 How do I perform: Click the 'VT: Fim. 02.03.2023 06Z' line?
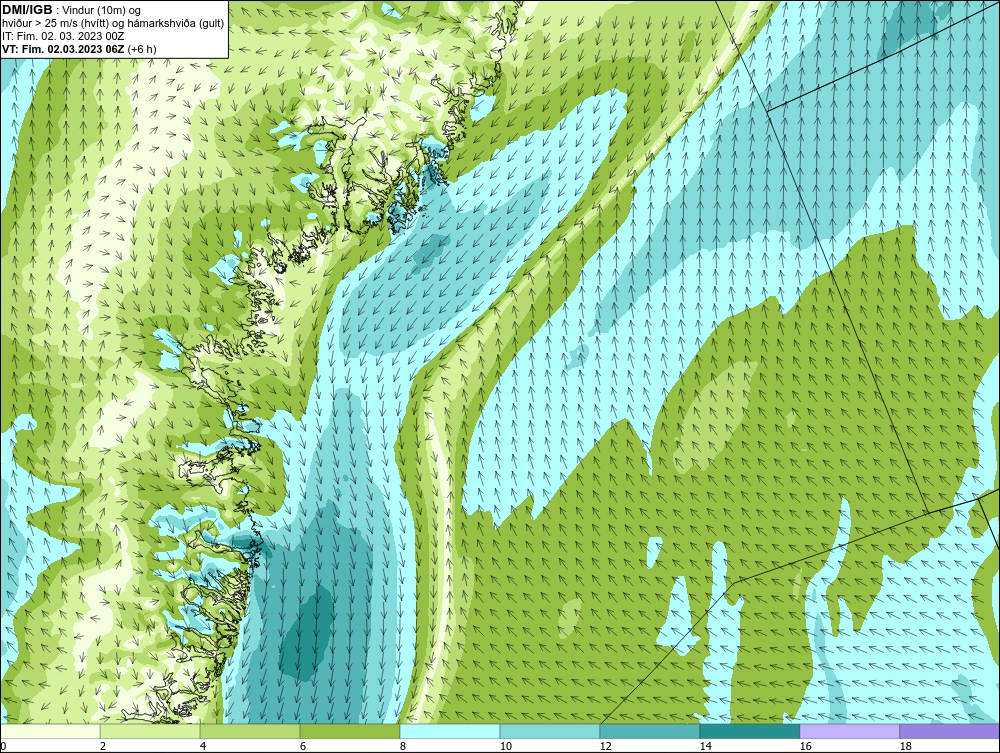point(79,48)
